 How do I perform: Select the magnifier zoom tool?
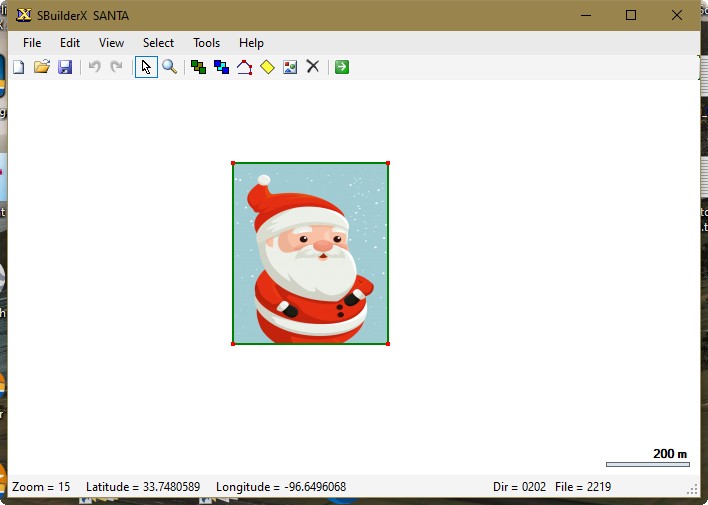pos(170,67)
